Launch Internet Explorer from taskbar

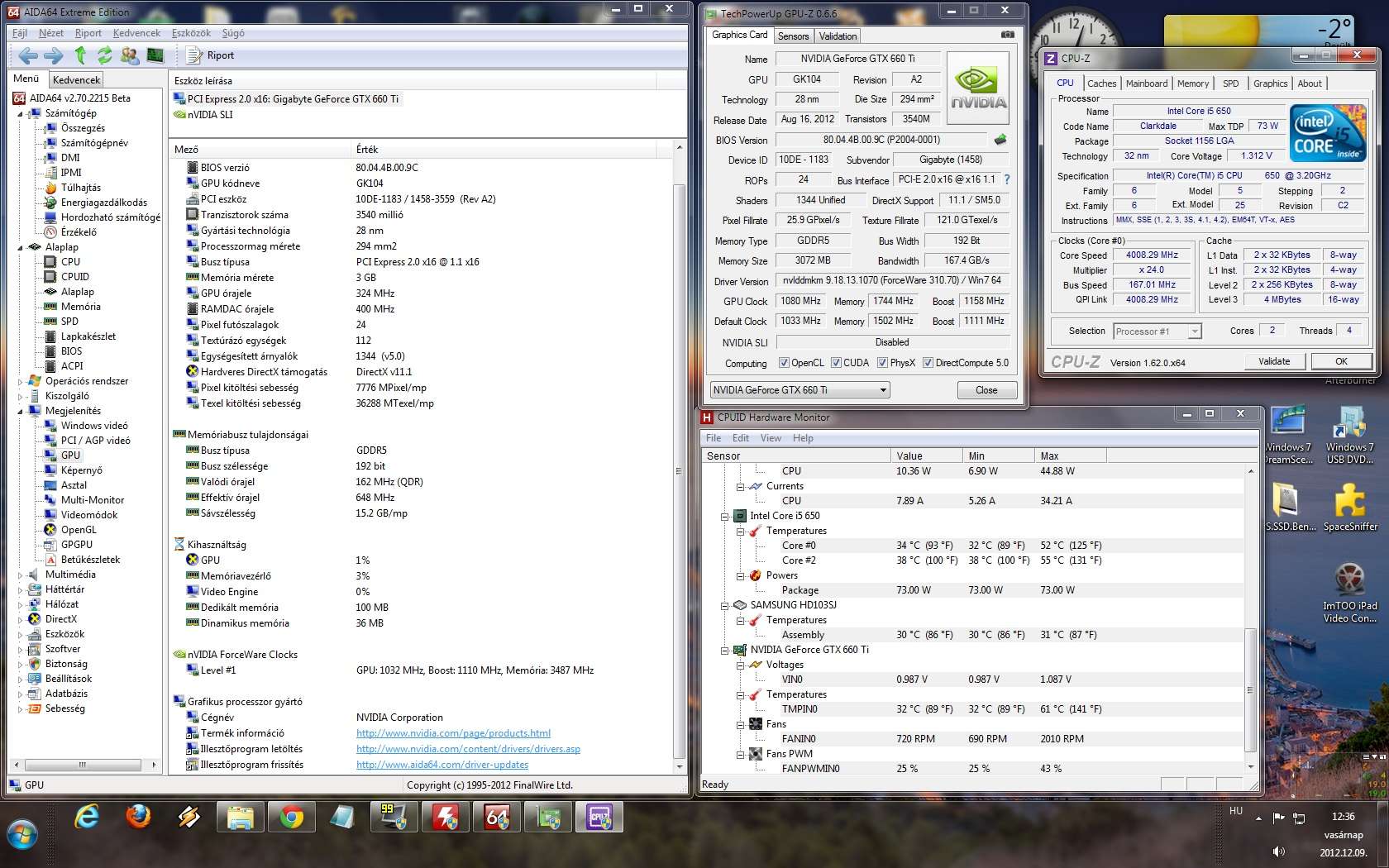pos(86,818)
